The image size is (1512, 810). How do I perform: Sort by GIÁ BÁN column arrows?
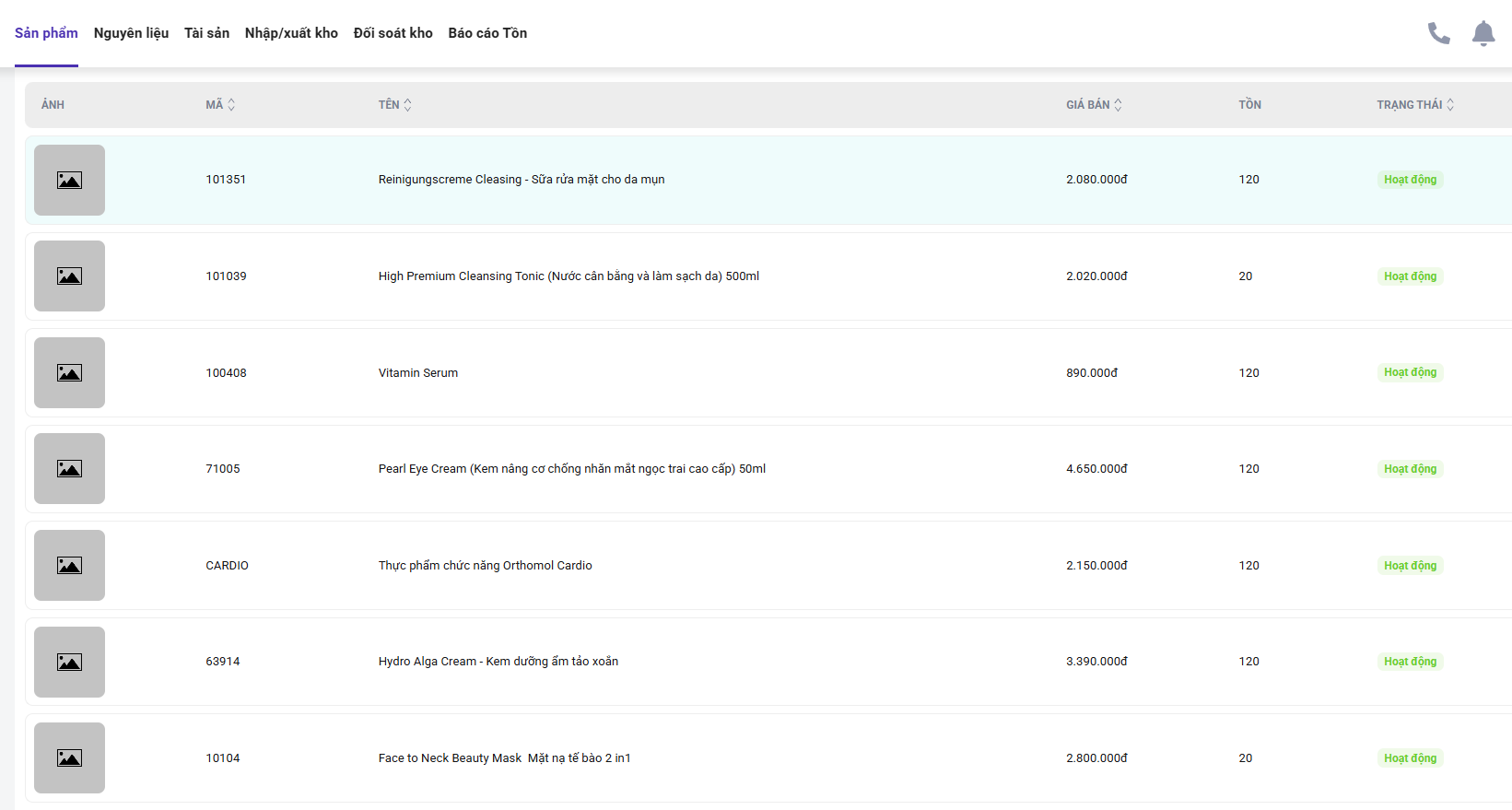(x=1118, y=105)
